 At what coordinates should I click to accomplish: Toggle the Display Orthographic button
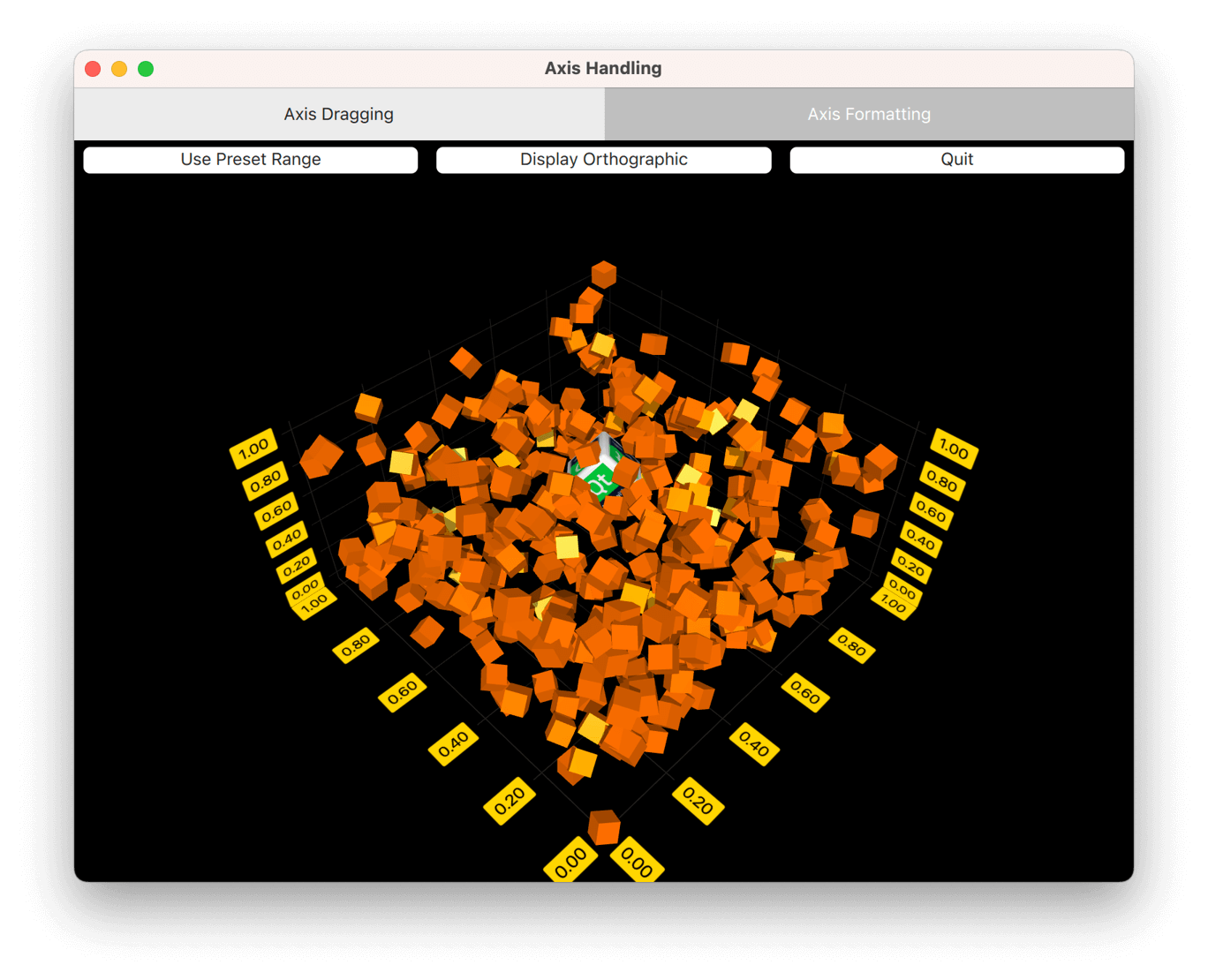point(603,160)
